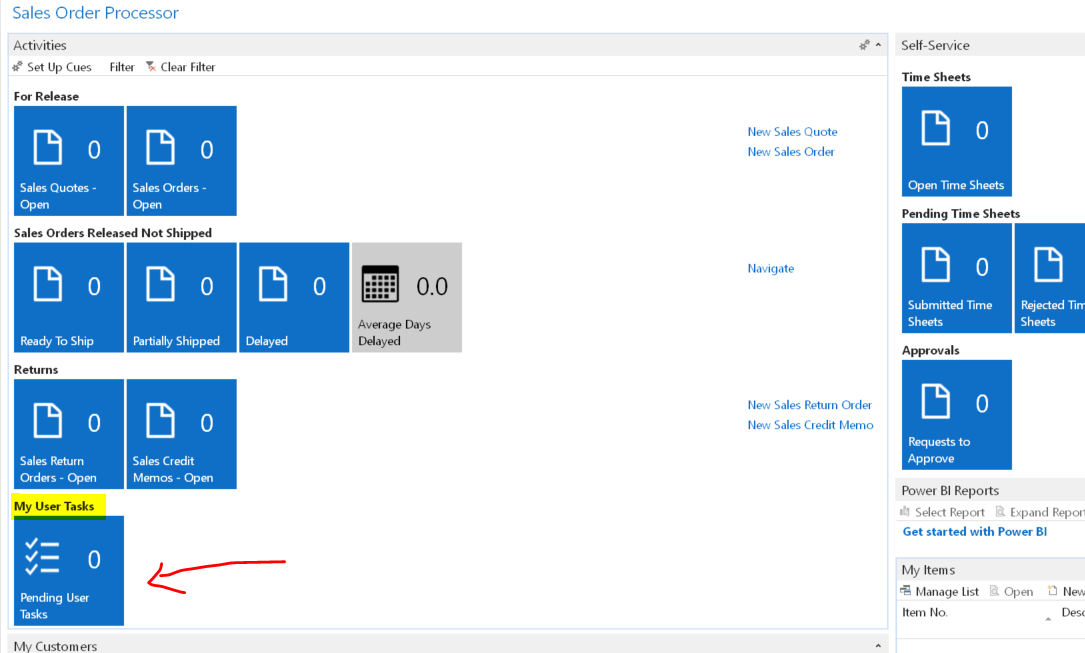
Task: Click the Power BI Reports panel header
Action: pos(990,490)
